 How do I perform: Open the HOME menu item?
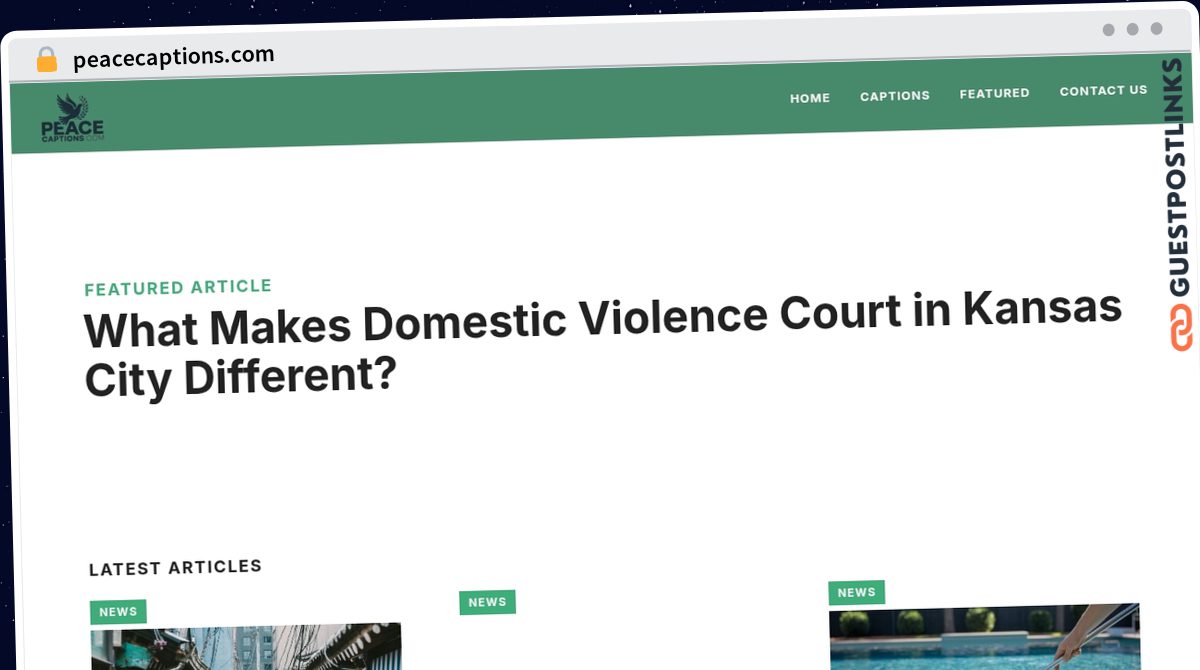810,98
